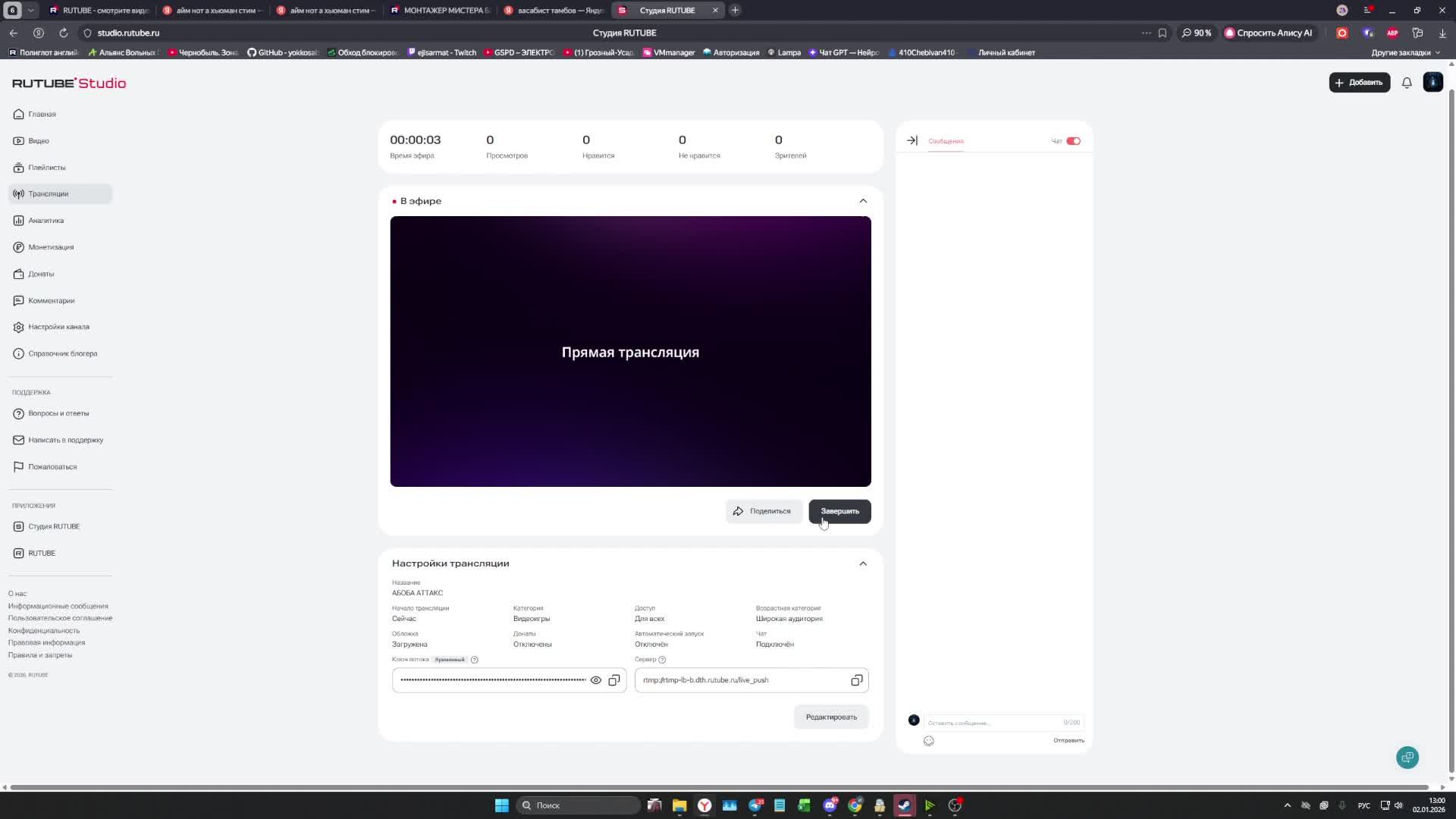Open Монетизация in the sidebar
1456x819 pixels.
point(61,247)
